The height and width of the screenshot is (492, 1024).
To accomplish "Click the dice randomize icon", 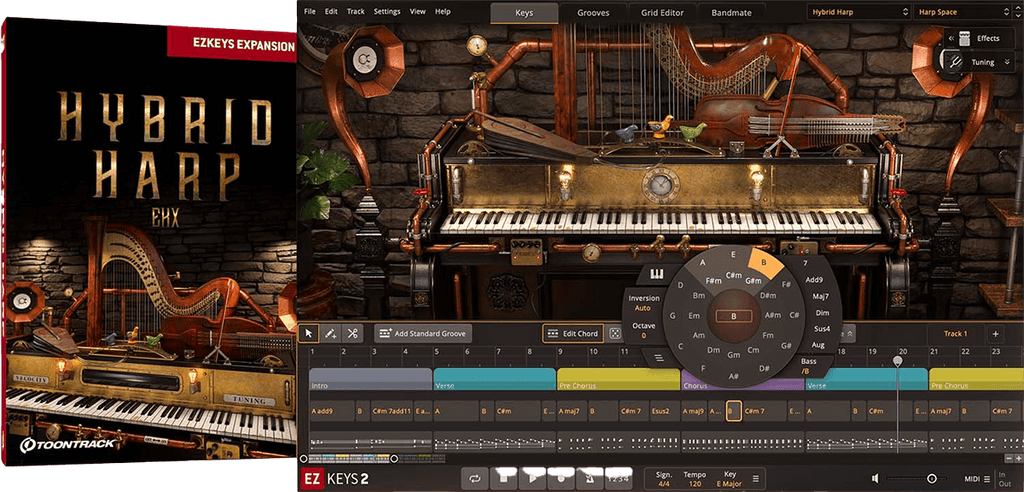I will [x=615, y=333].
